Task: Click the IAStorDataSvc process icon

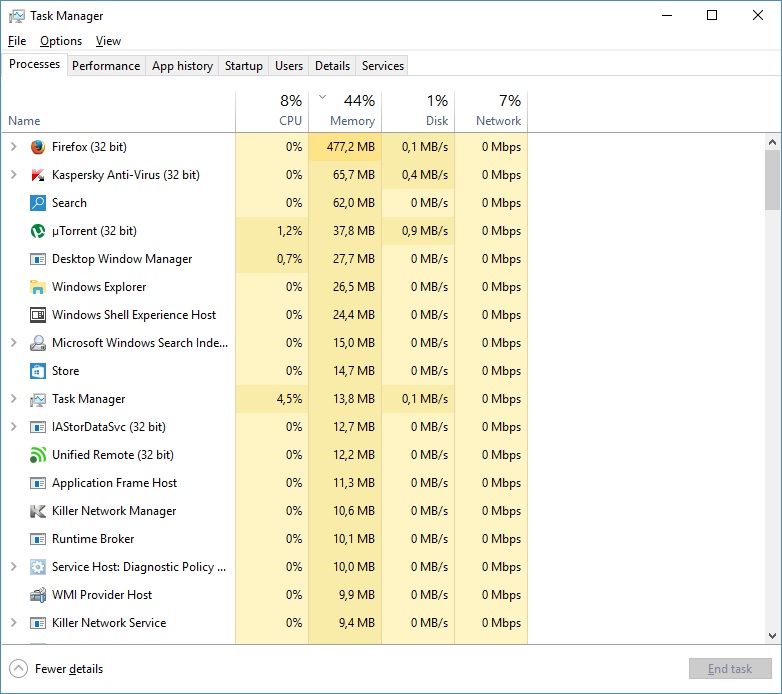Action: click(38, 427)
